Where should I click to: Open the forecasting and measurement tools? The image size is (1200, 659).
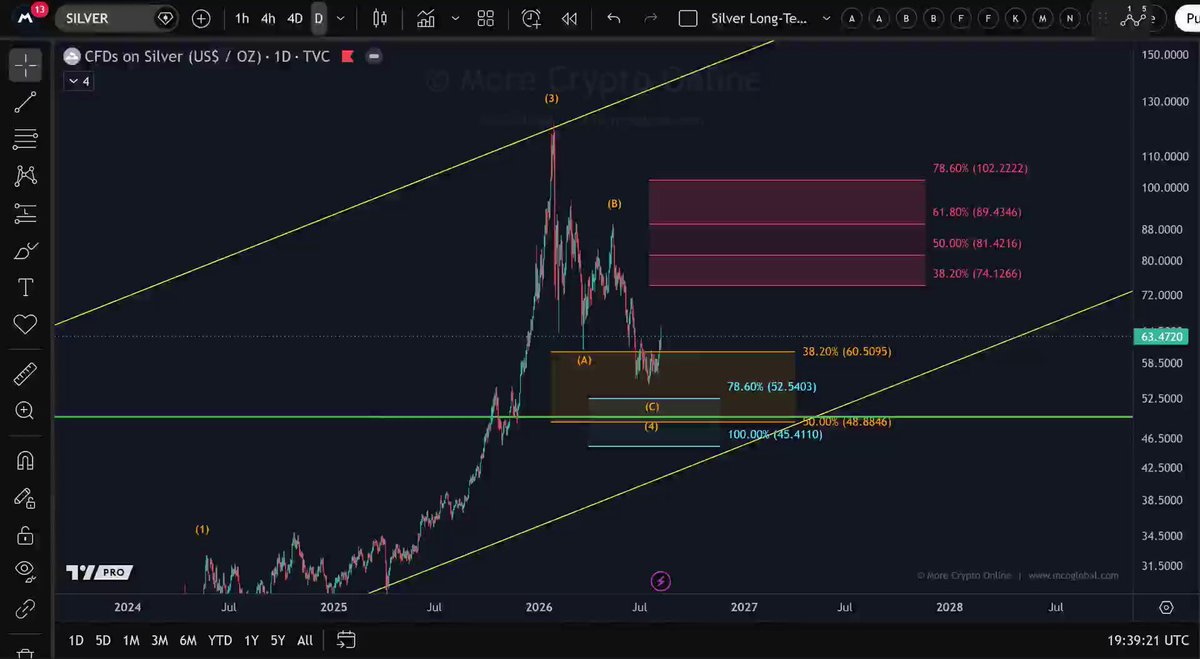(x=25, y=213)
